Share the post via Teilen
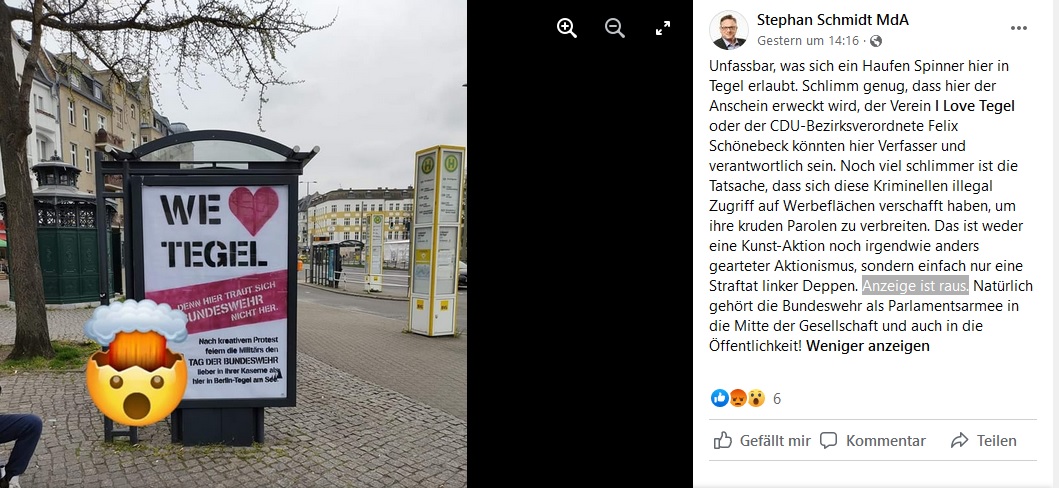Viewport: 1059px width, 488px height. click(983, 441)
